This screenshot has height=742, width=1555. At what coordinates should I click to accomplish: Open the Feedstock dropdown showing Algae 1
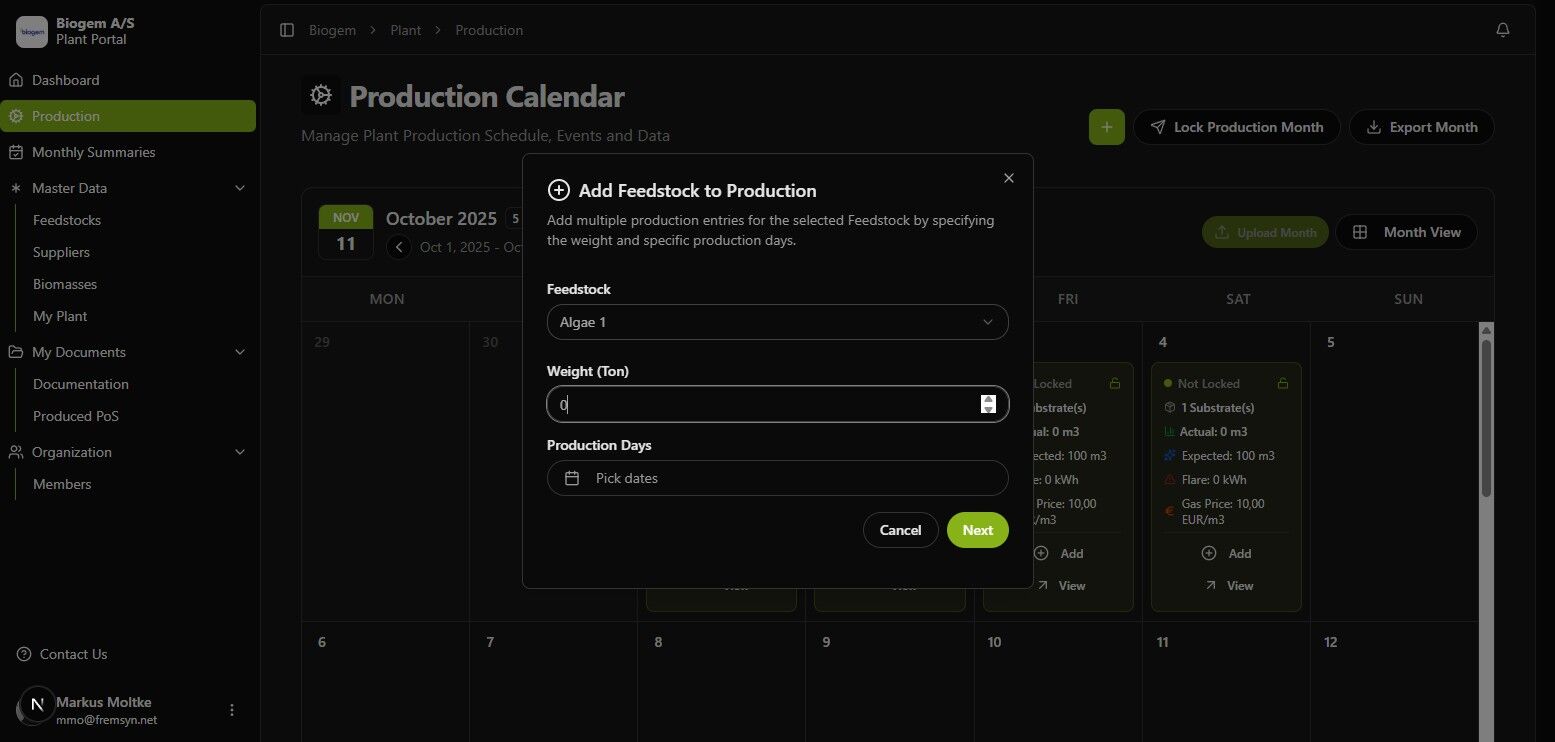[x=777, y=322]
